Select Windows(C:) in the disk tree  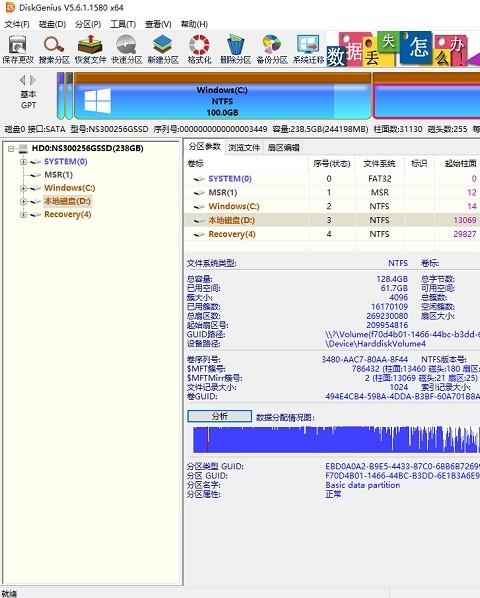click(x=70, y=188)
